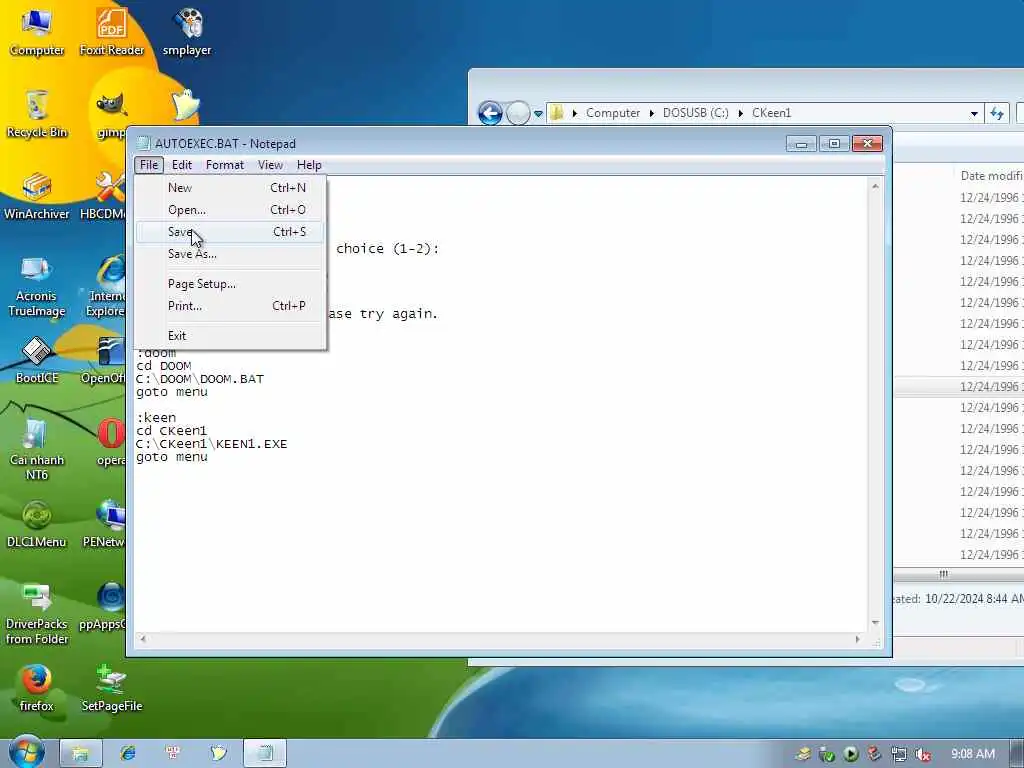Choose Save As... from the File menu
1024x768 pixels.
[230, 254]
